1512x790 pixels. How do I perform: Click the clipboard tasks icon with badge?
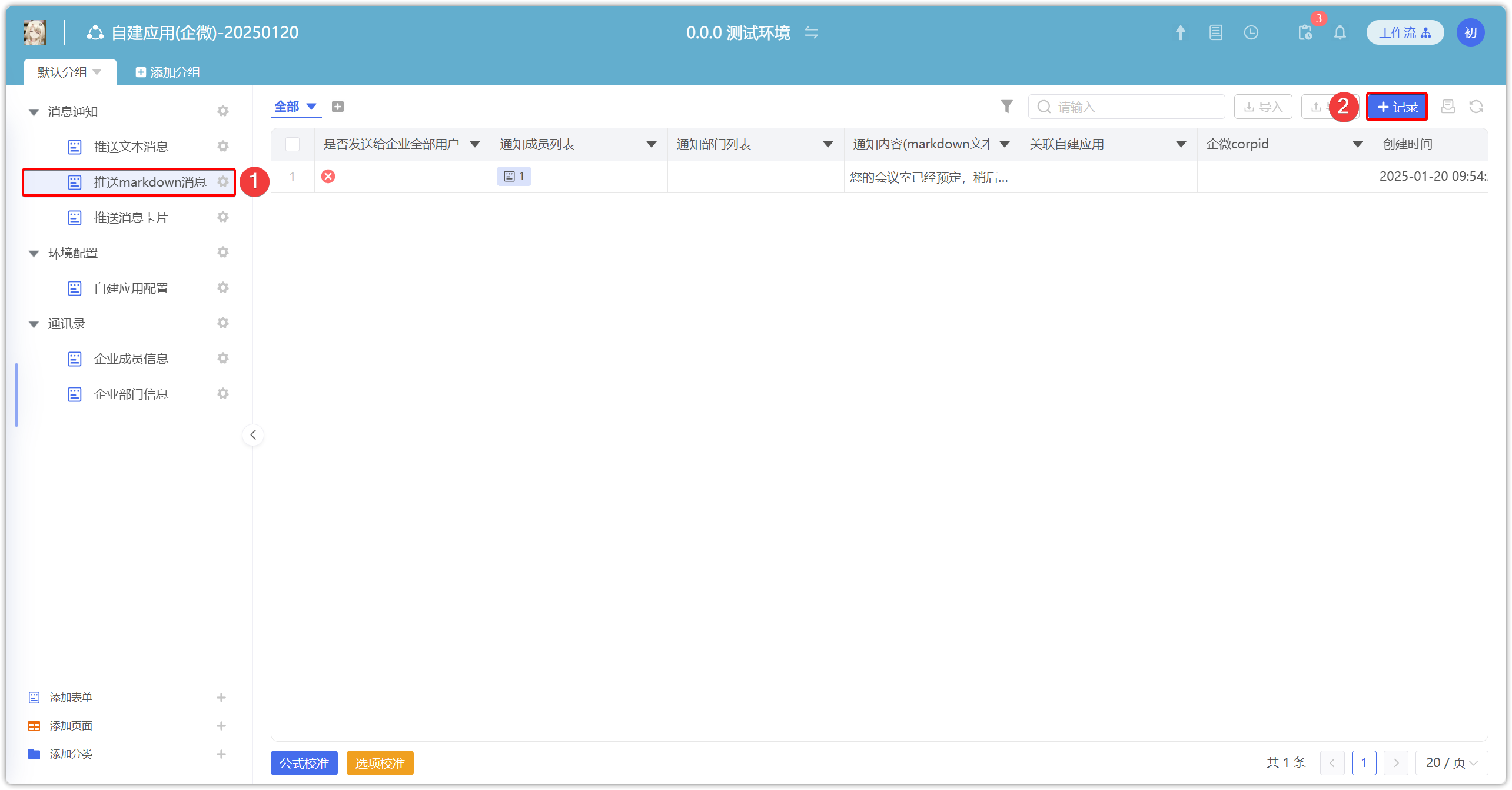click(x=1305, y=32)
